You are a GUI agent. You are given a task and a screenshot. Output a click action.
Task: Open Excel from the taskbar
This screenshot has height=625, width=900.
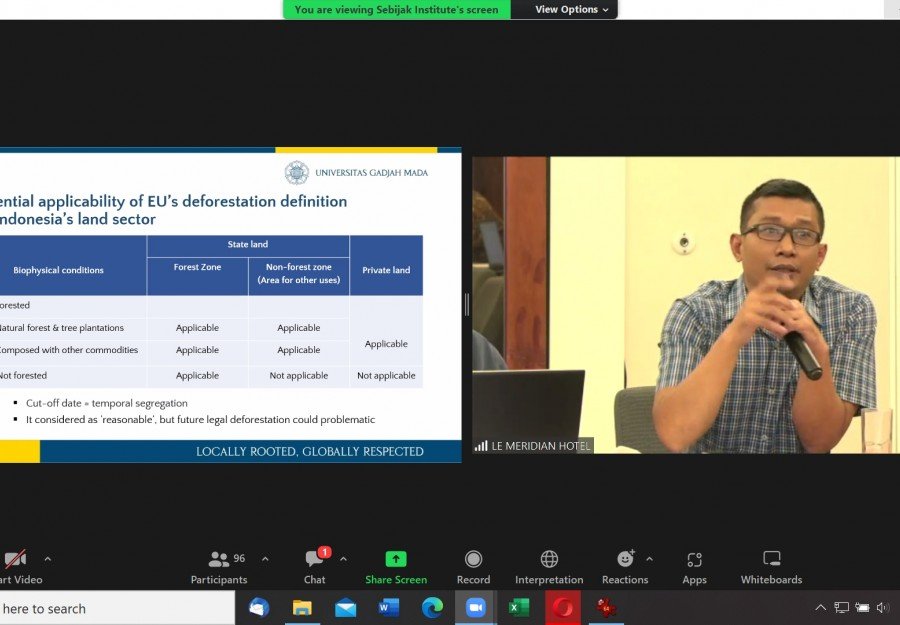click(x=519, y=608)
